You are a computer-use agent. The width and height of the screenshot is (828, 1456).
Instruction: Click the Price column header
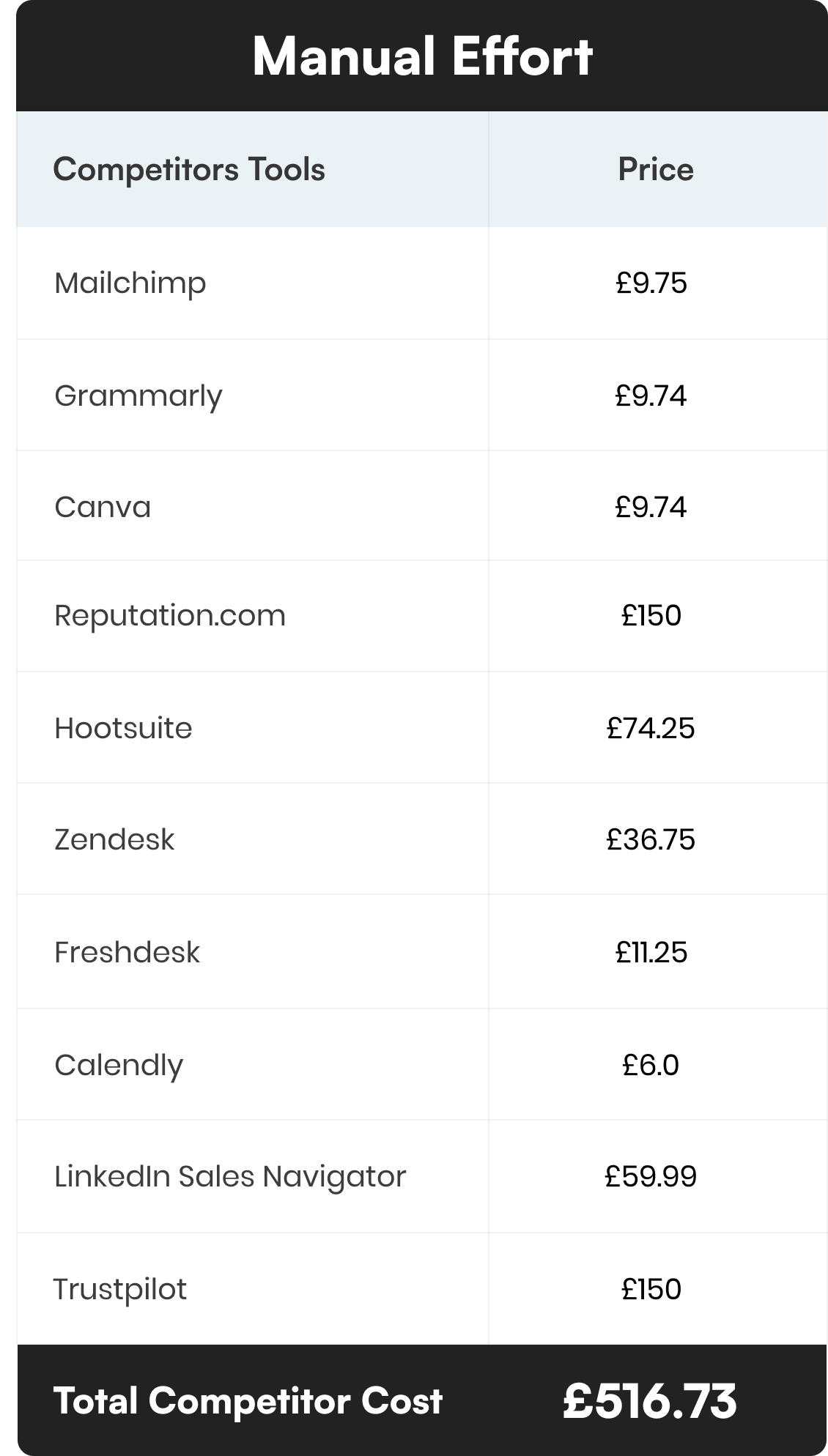655,169
